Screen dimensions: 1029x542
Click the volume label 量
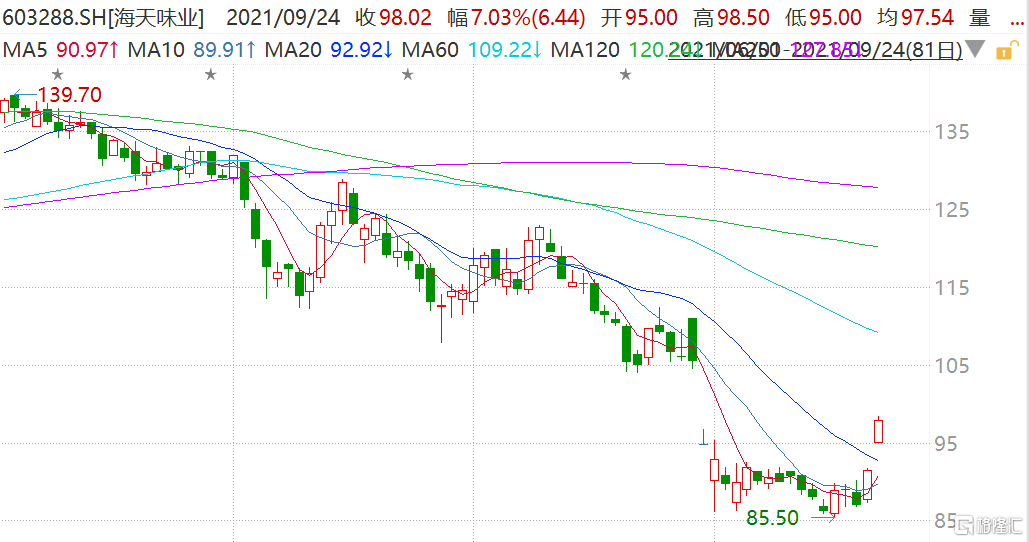point(980,18)
